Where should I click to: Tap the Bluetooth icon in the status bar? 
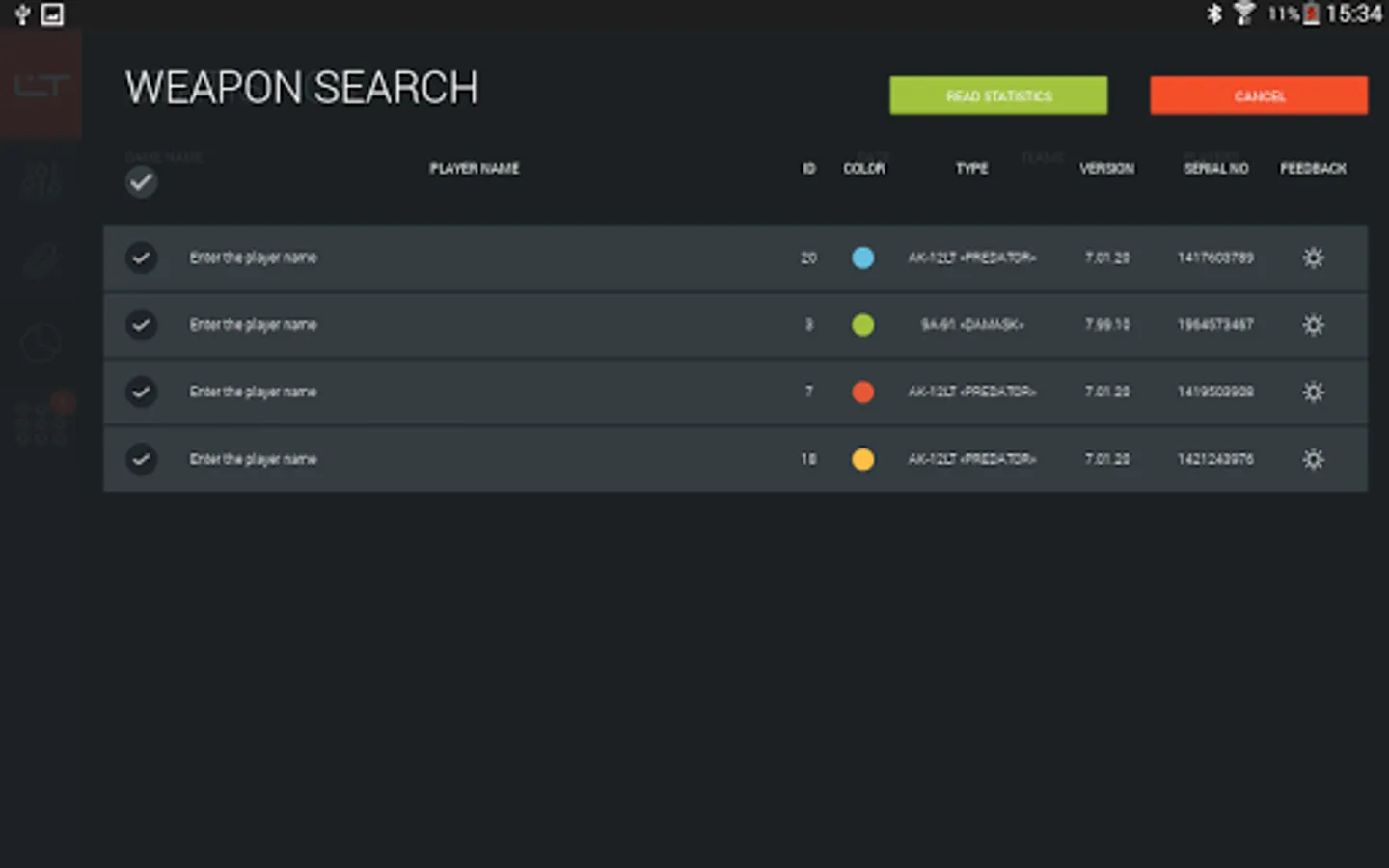[x=1214, y=14]
